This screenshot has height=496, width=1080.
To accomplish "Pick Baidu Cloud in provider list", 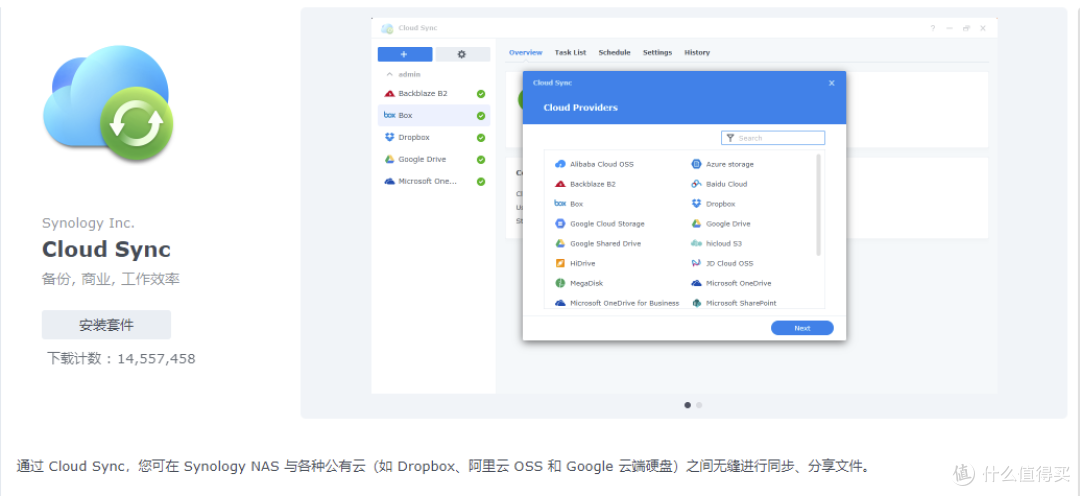I will click(x=726, y=184).
